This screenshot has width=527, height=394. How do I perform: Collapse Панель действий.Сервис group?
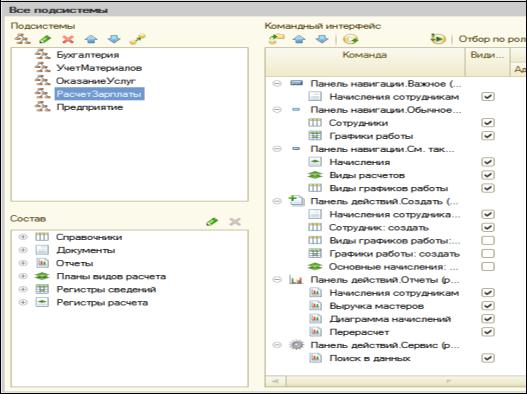(x=277, y=345)
